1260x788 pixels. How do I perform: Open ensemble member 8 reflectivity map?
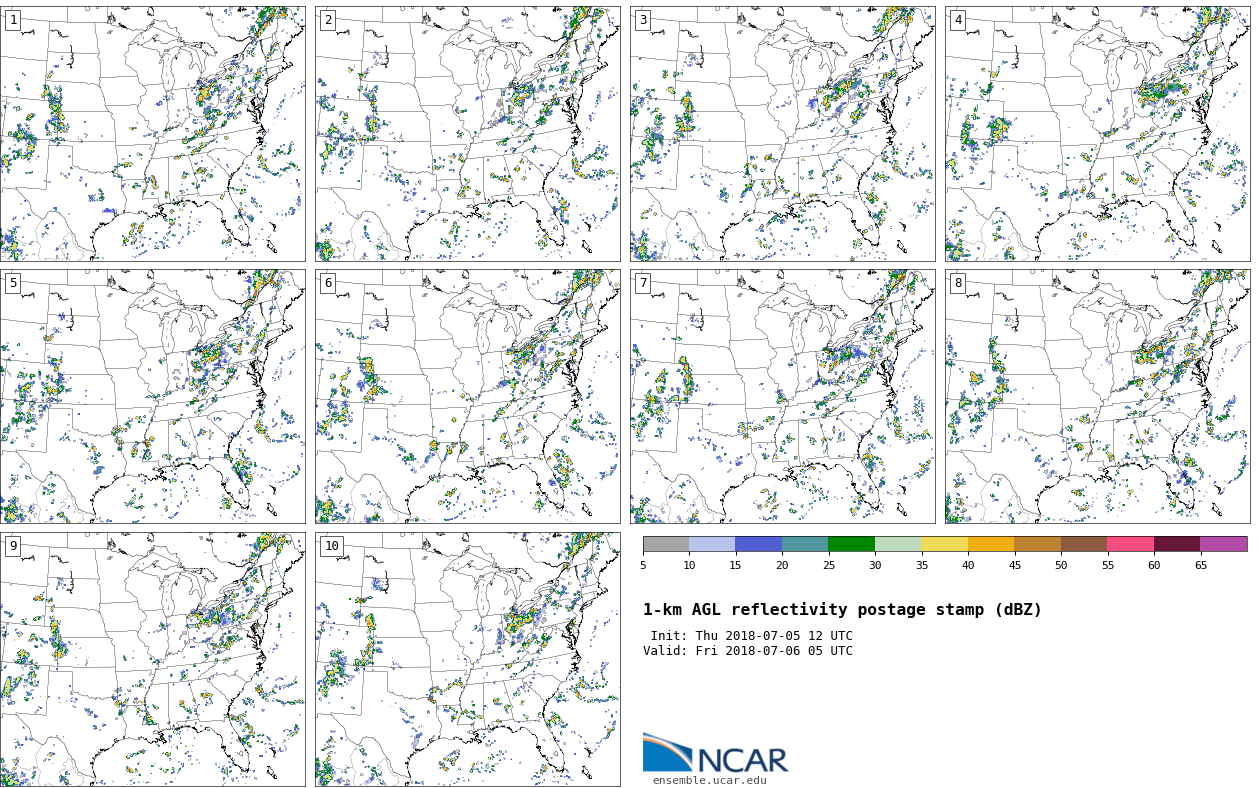coord(1097,396)
